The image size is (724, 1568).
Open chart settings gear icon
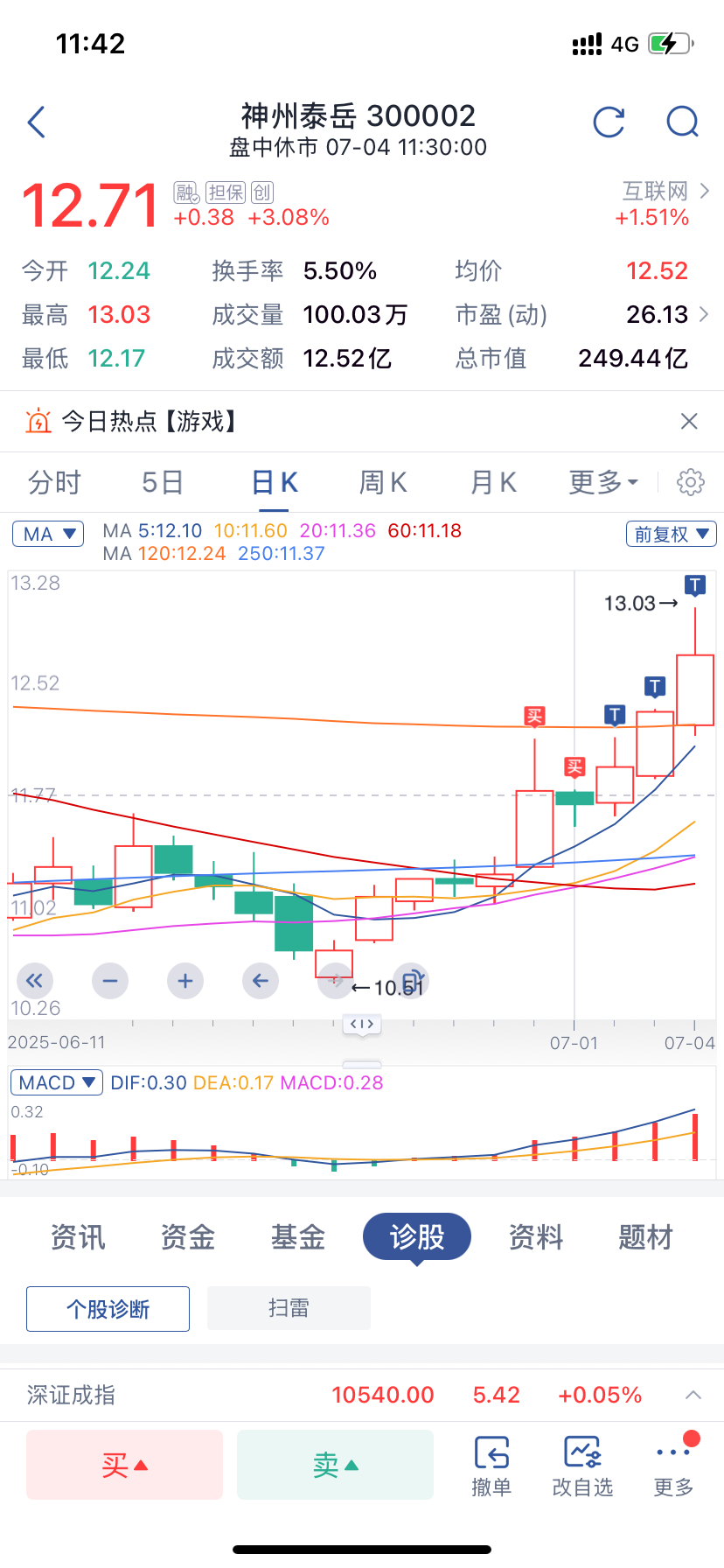(x=691, y=482)
